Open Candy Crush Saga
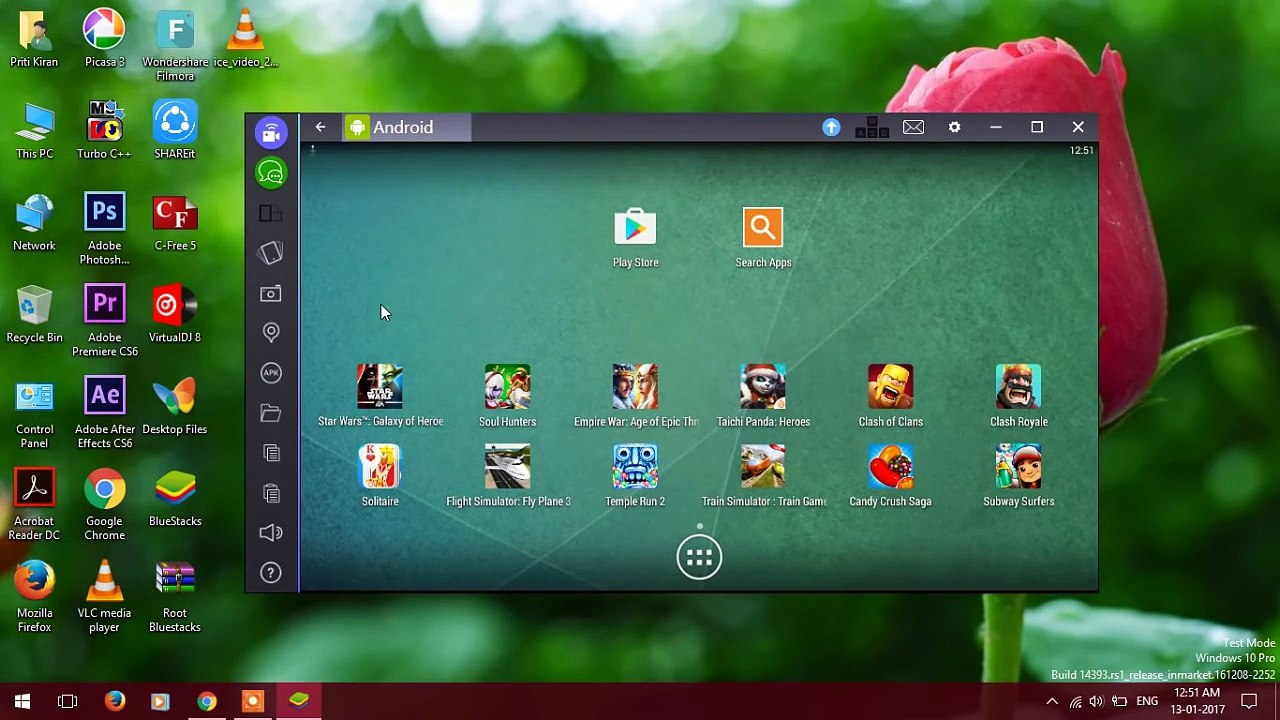 pyautogui.click(x=890, y=476)
